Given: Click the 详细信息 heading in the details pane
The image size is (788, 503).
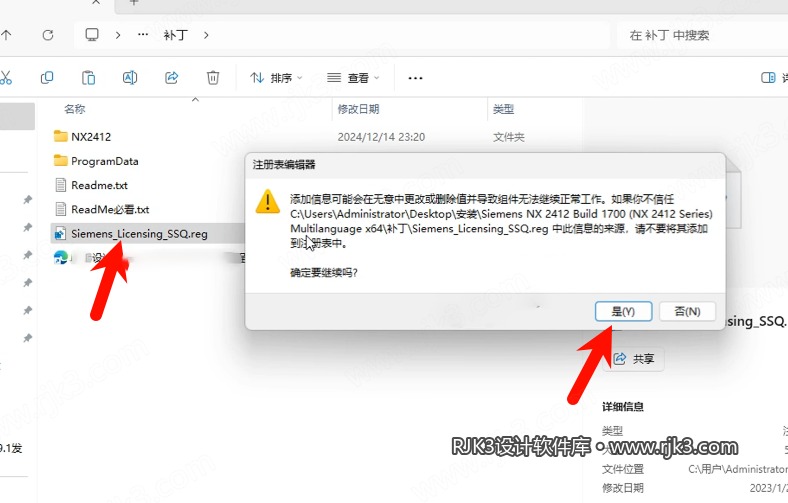Looking at the screenshot, I should [x=623, y=407].
